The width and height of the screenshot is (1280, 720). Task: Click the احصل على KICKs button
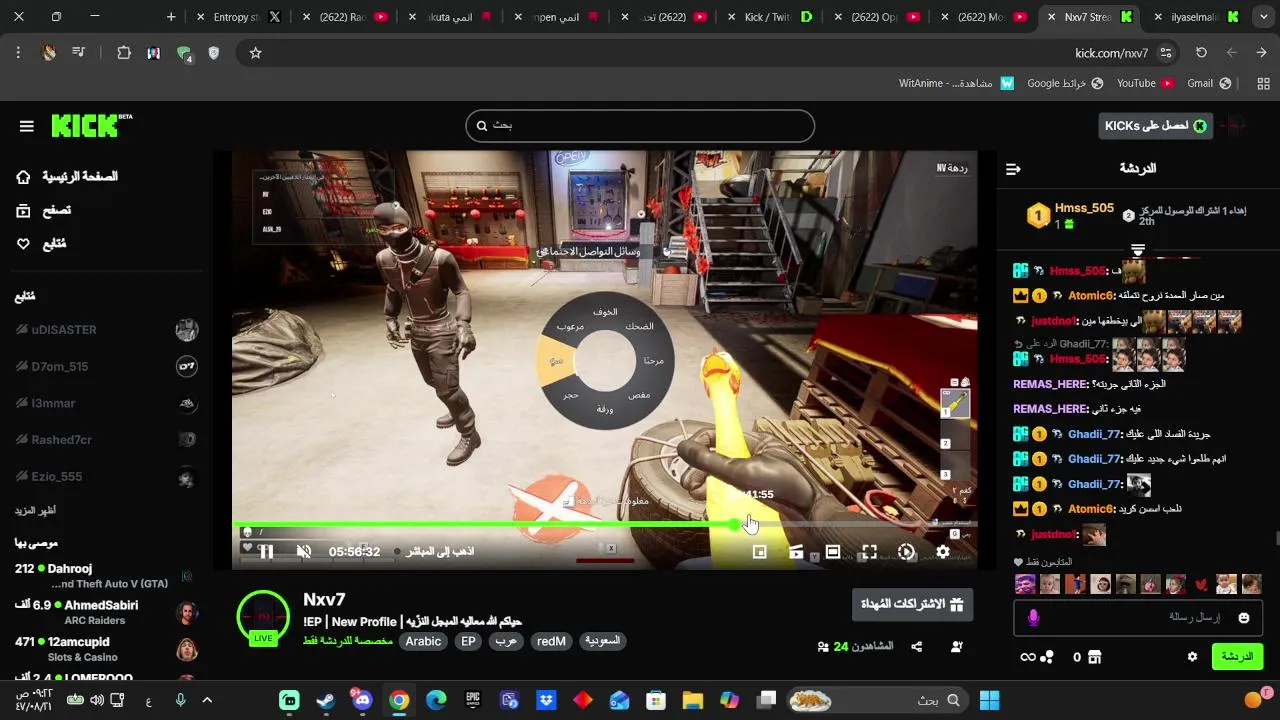[1155, 126]
